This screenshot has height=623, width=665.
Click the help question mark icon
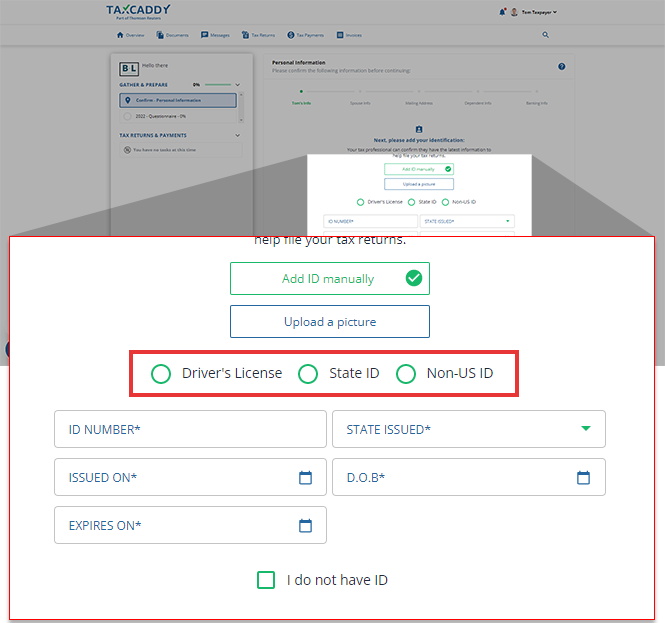point(562,67)
